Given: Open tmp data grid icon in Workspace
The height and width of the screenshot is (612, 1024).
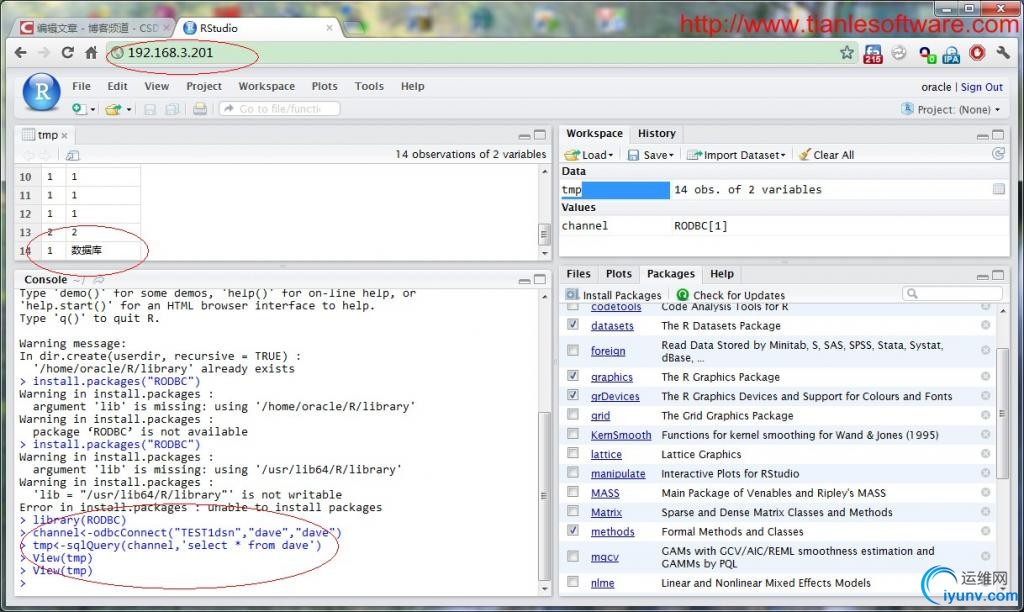Looking at the screenshot, I should 998,189.
